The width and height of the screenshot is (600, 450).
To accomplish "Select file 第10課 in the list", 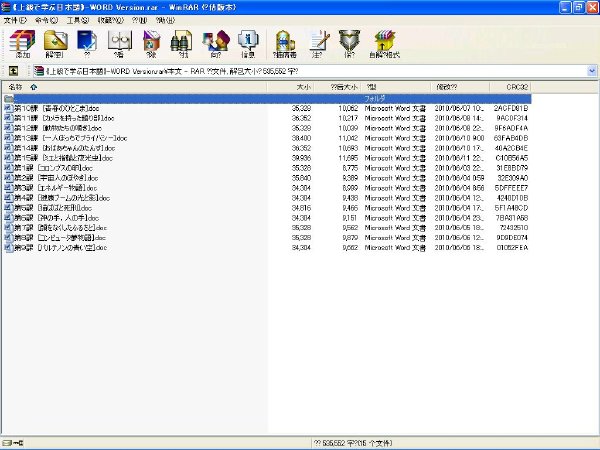I will click(267, 108).
